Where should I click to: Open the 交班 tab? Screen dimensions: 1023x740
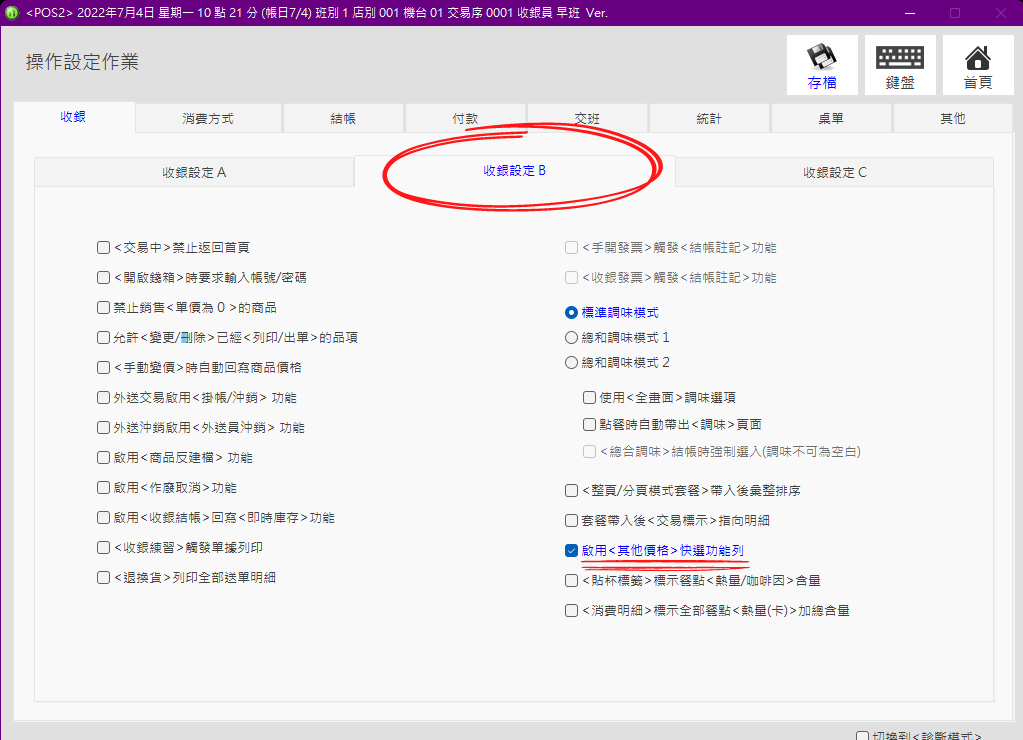[587, 119]
